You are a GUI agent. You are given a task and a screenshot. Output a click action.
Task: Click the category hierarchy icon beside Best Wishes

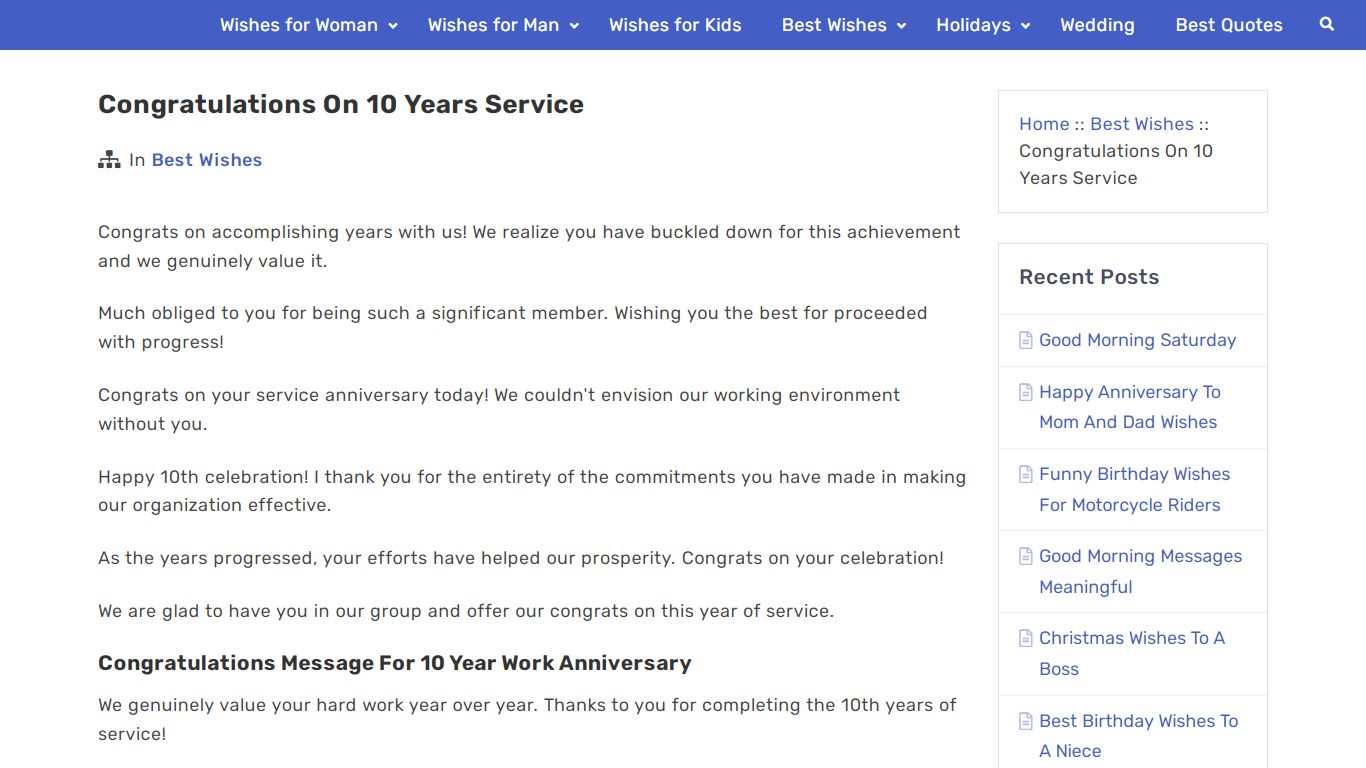coord(109,160)
